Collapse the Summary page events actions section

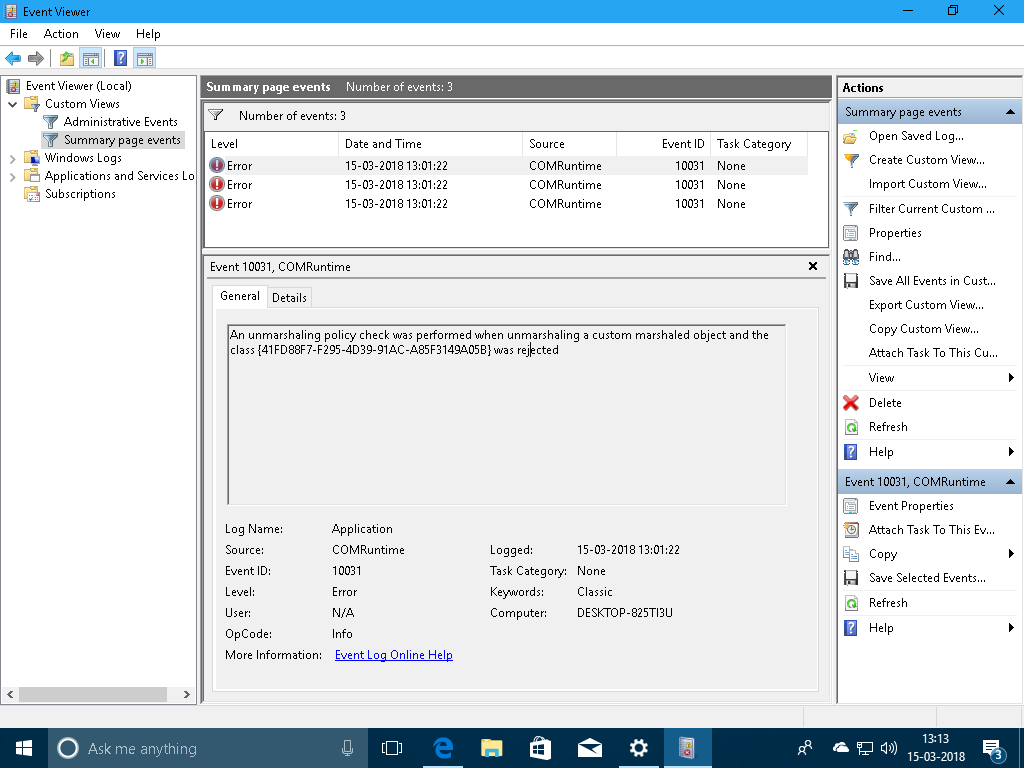click(x=1010, y=112)
